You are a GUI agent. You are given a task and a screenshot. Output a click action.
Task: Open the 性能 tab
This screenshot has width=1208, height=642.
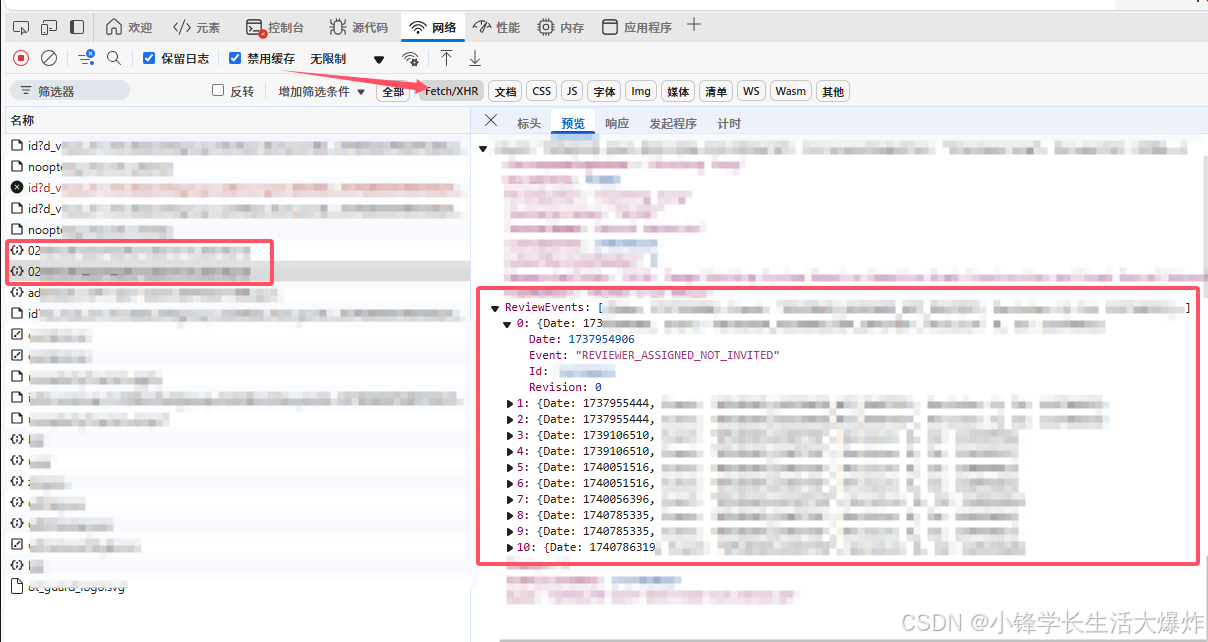[496, 27]
